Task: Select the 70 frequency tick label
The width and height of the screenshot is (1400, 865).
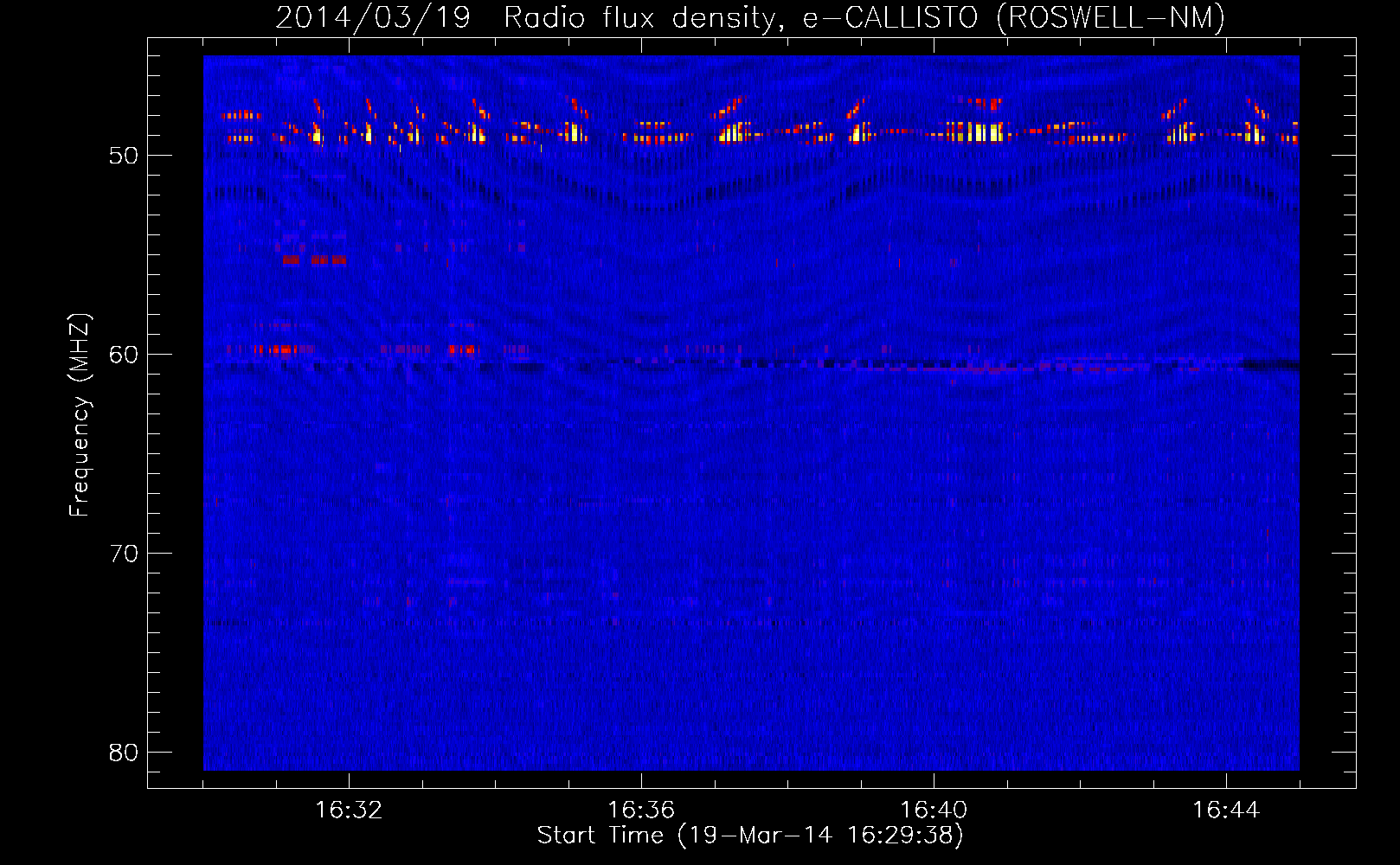Action: pos(124,554)
